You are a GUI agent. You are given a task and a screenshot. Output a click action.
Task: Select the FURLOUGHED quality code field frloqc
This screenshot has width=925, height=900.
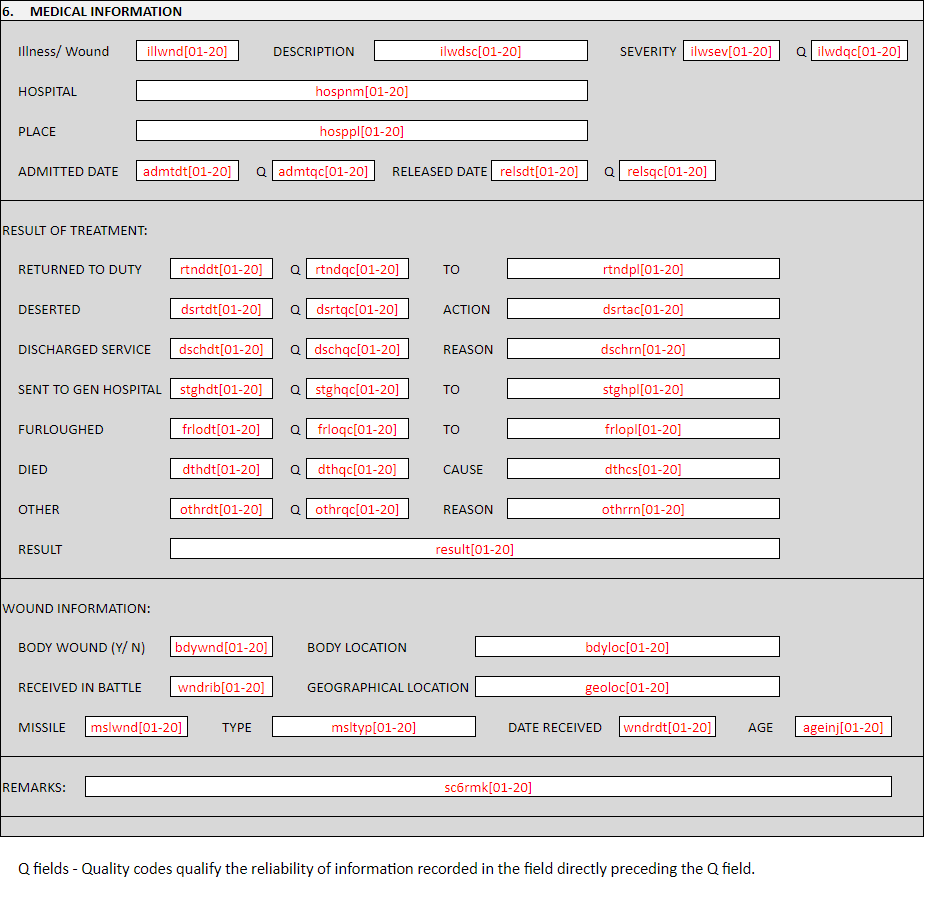357,429
